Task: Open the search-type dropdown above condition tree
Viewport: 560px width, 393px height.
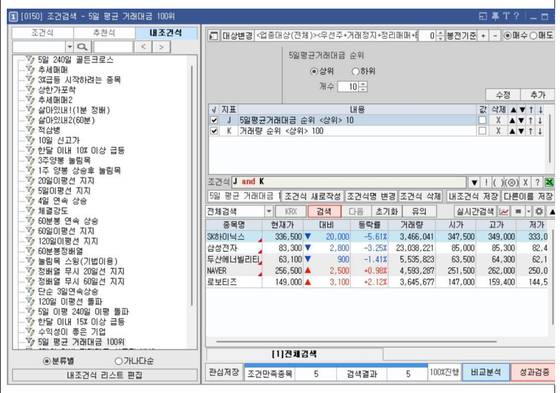Action: 69,47
